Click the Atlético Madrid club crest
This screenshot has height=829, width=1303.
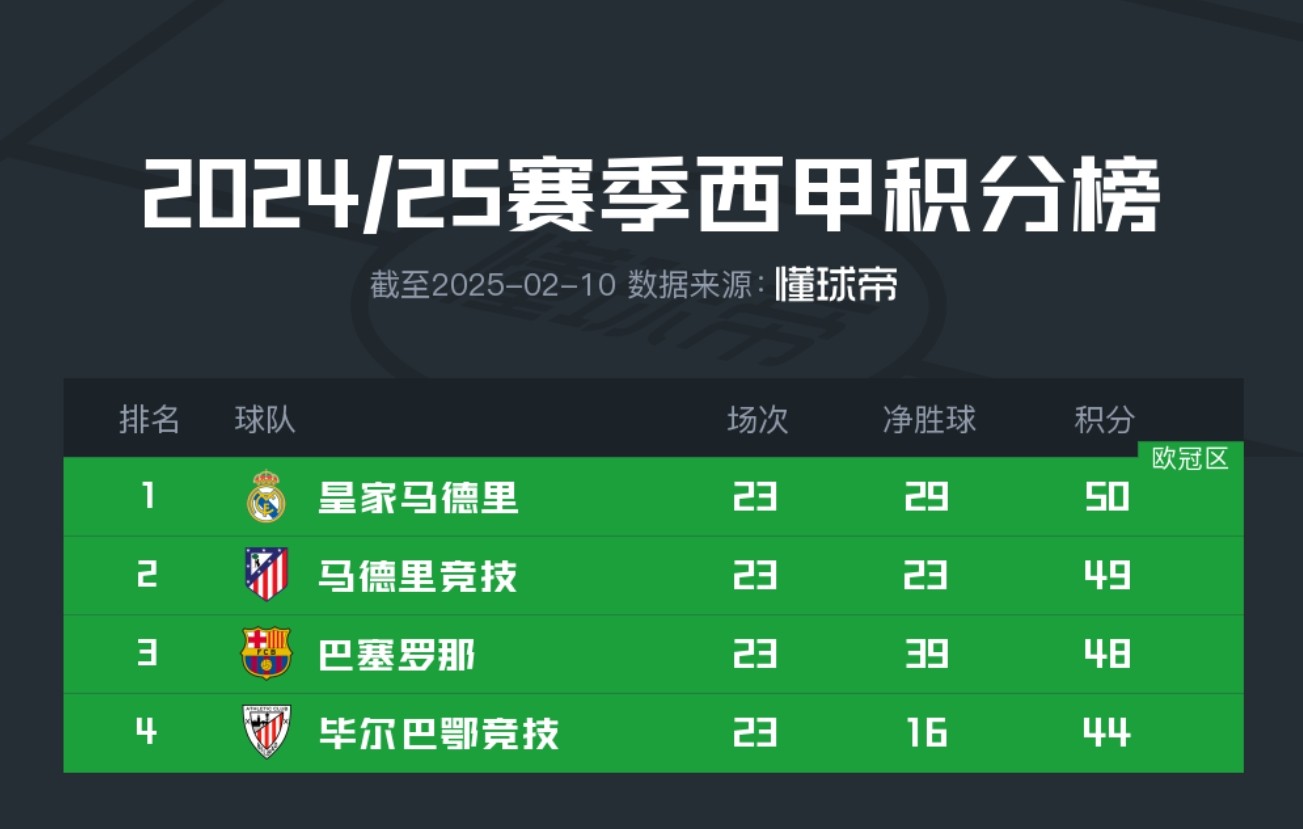[x=266, y=574]
